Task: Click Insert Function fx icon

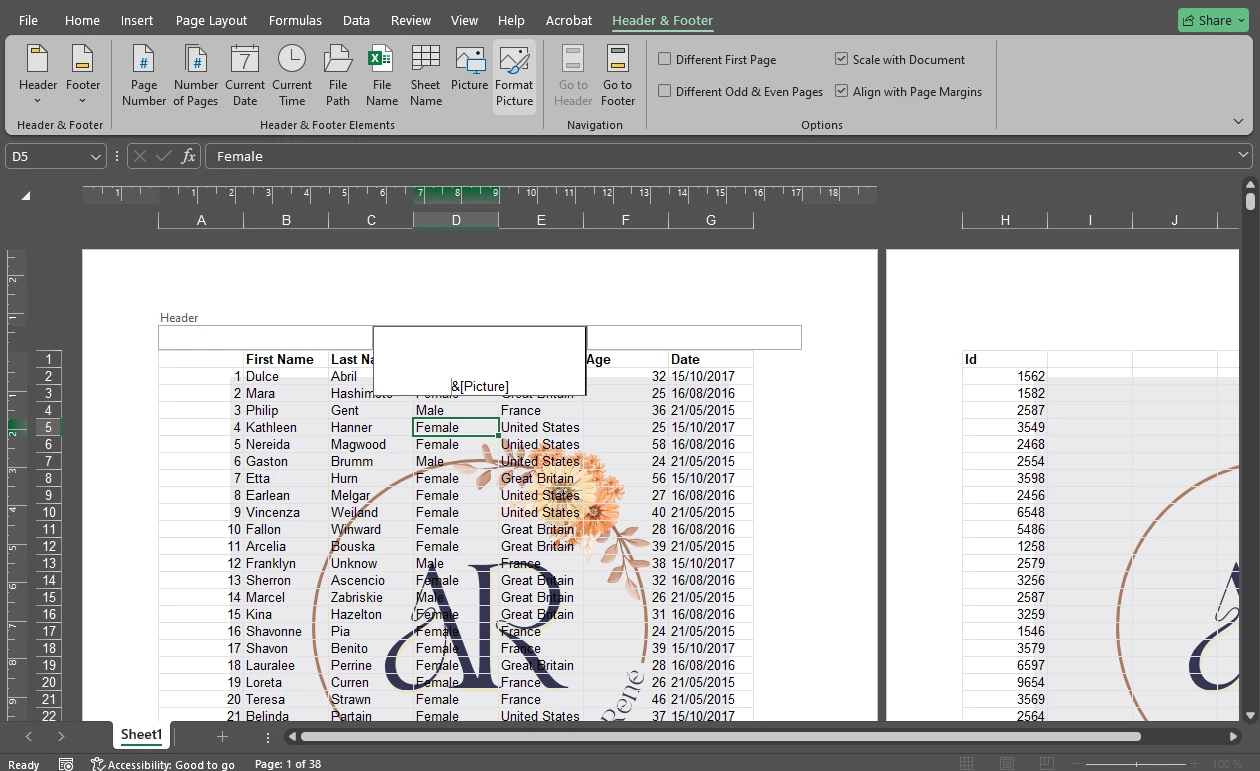Action: pos(188,156)
